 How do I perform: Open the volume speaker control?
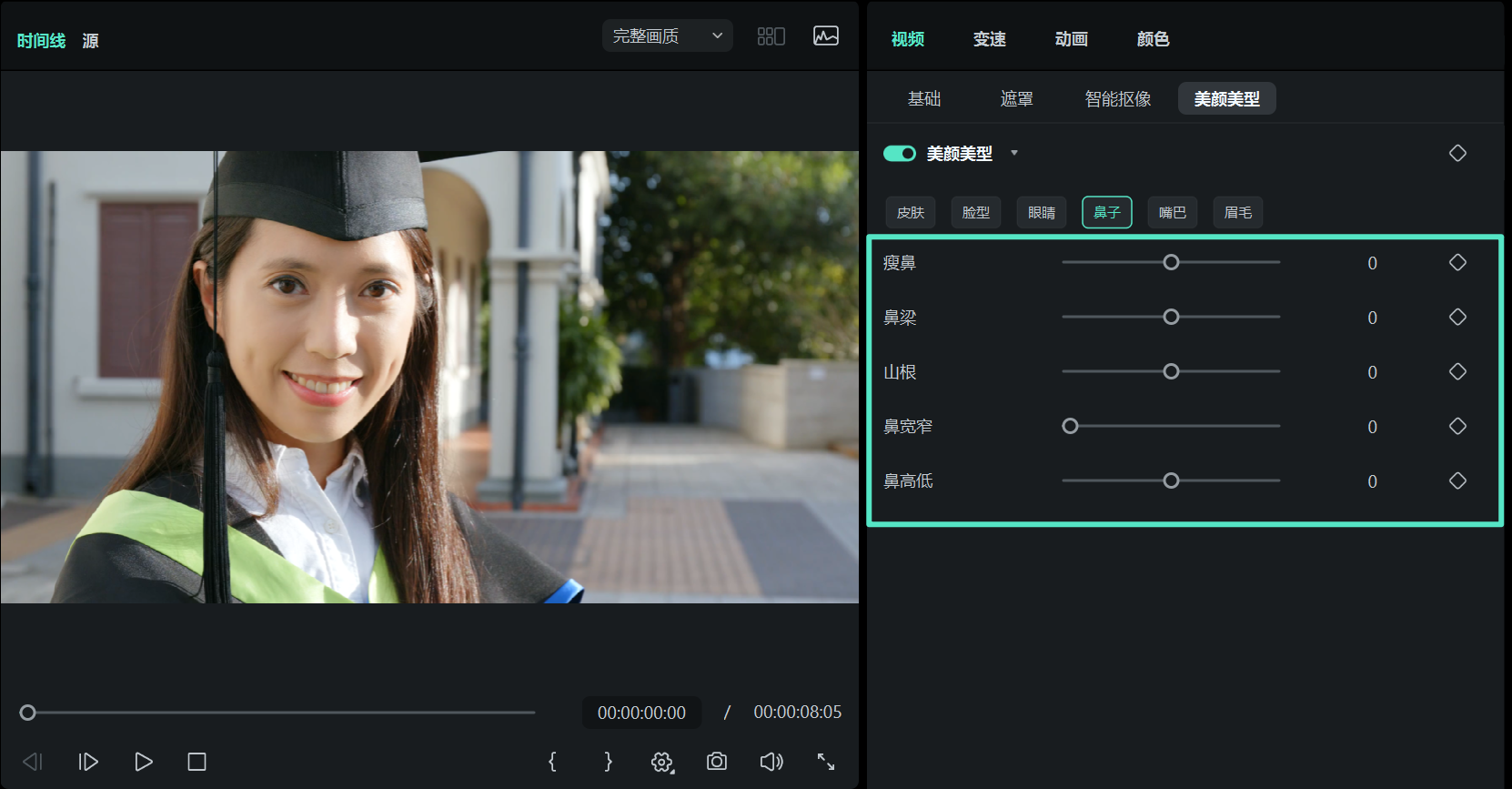pyautogui.click(x=771, y=762)
